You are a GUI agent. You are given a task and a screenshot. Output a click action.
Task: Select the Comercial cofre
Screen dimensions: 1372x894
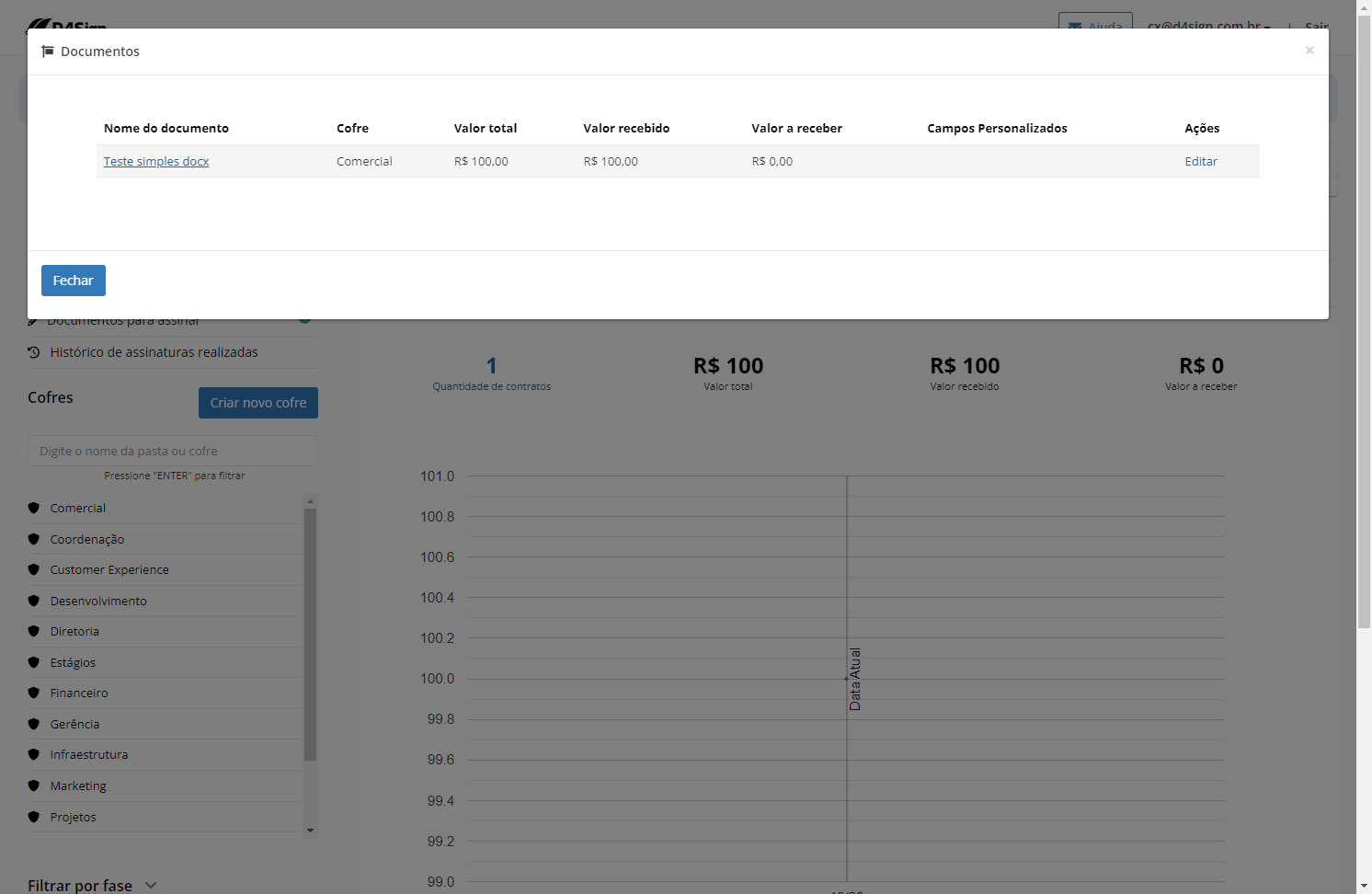coord(78,508)
